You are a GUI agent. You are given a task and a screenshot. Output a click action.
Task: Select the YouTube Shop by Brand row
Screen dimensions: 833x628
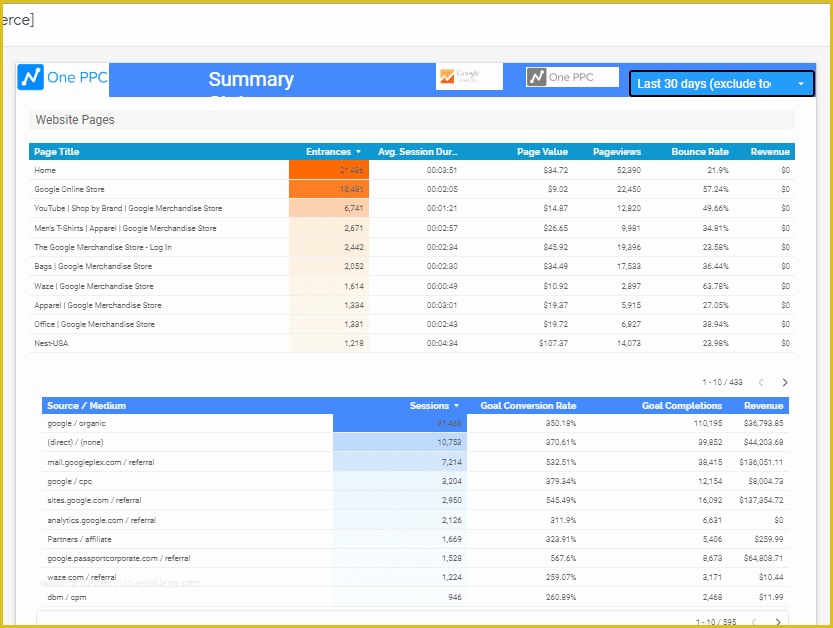click(x=412, y=208)
